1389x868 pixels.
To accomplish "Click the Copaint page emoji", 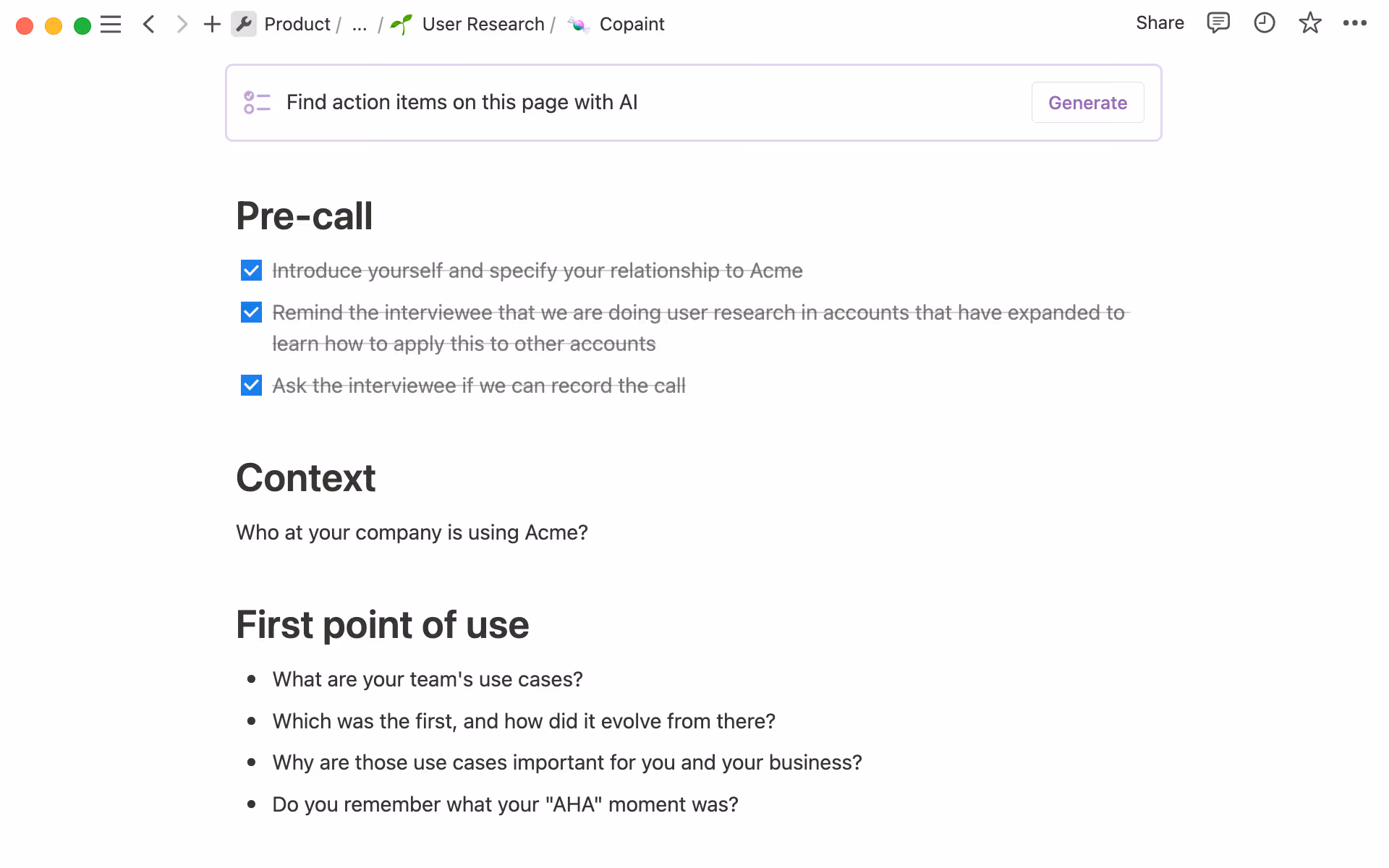I will click(578, 24).
